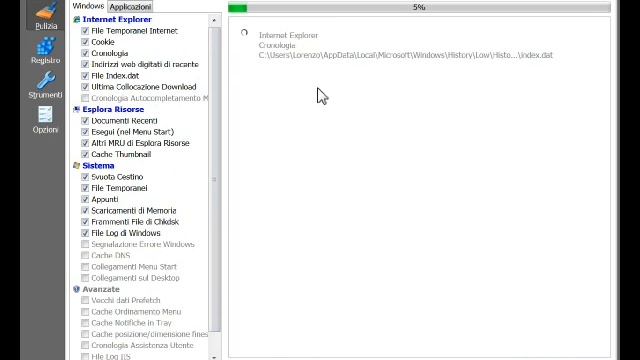Click the Esplora Risorse group icon
The height and width of the screenshot is (360, 640).
[76, 109]
